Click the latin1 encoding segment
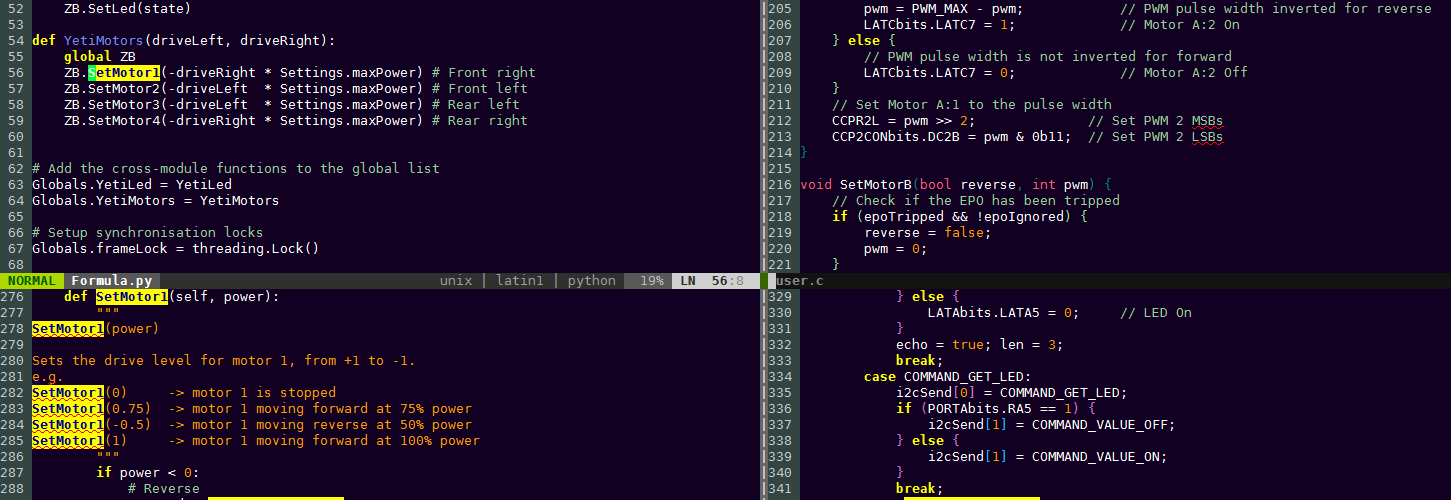The width and height of the screenshot is (1451, 500). click(519, 281)
